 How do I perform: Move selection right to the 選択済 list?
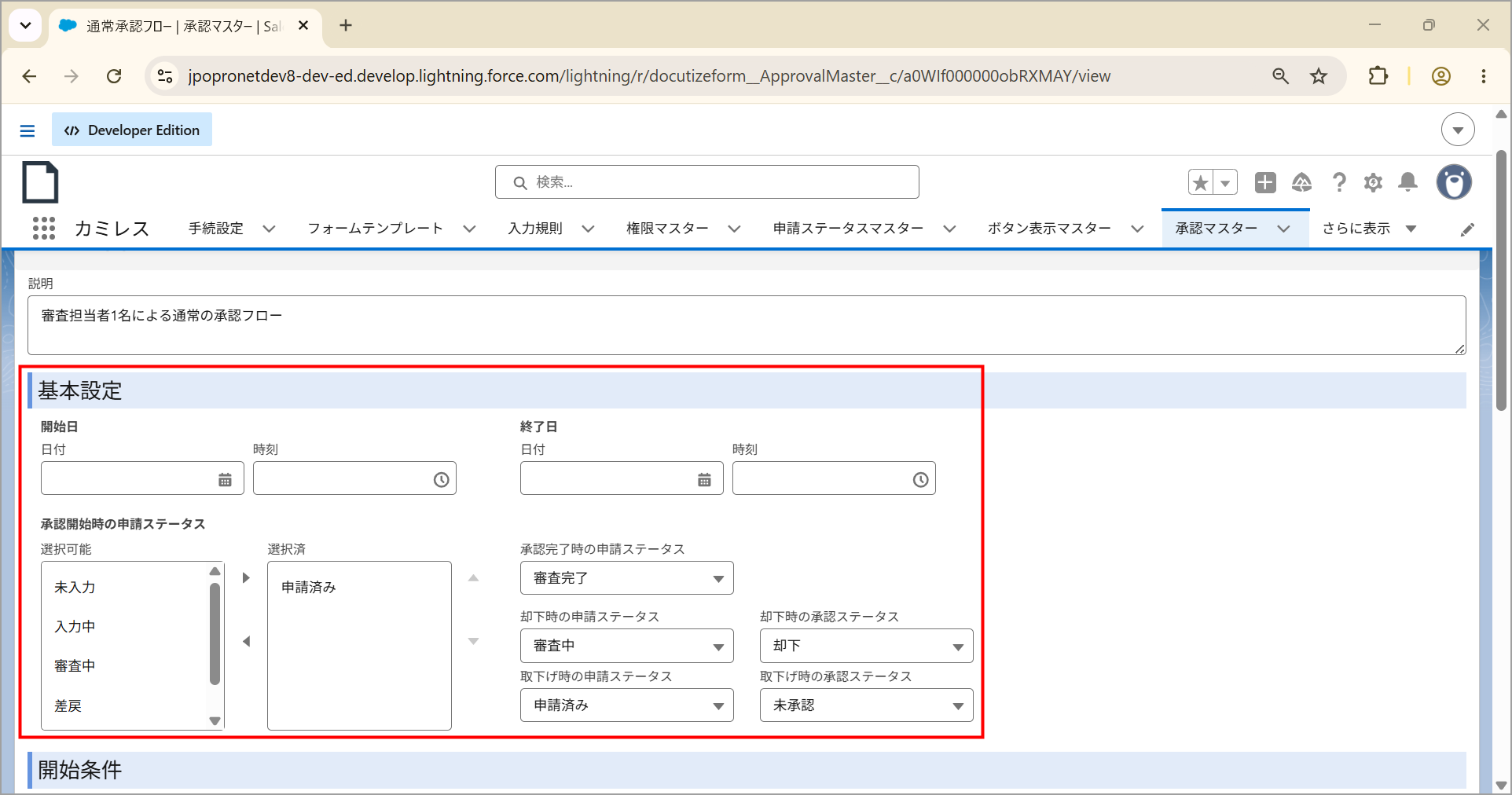(246, 578)
